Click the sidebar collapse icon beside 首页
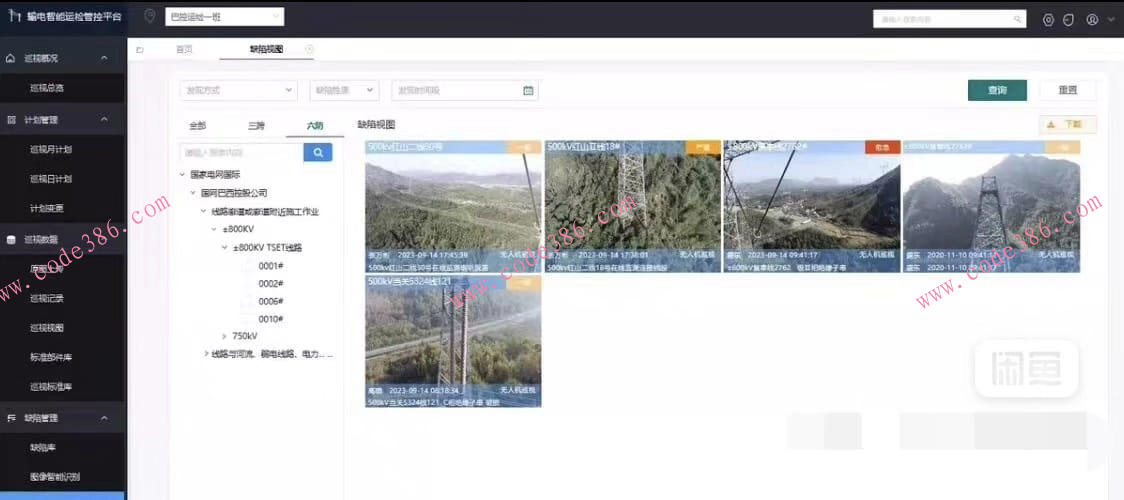Screen dimensions: 1124x500 (140, 50)
